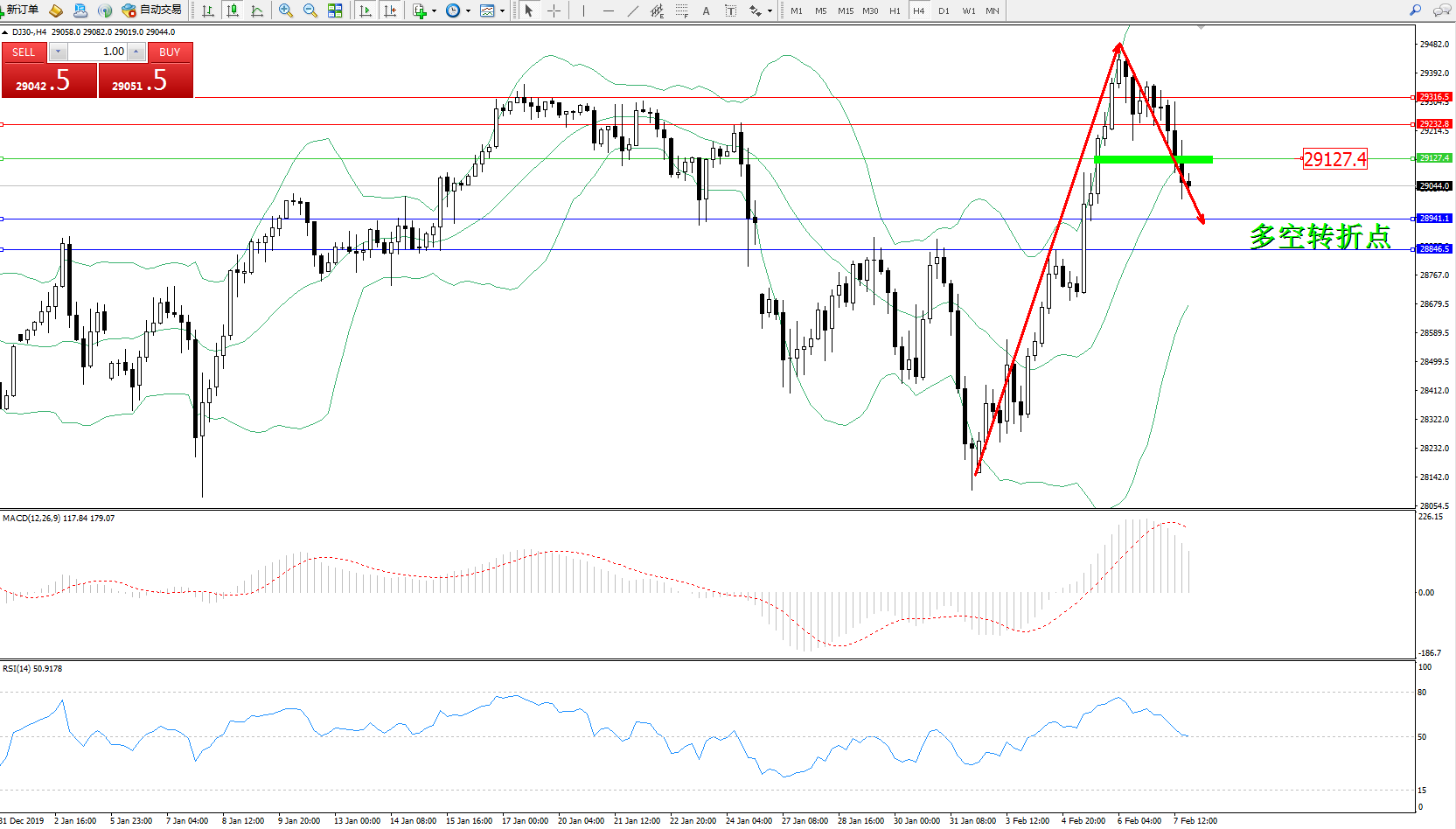Switch chart to candlestick display mode
This screenshot has width=1456, height=829.
(x=233, y=10)
